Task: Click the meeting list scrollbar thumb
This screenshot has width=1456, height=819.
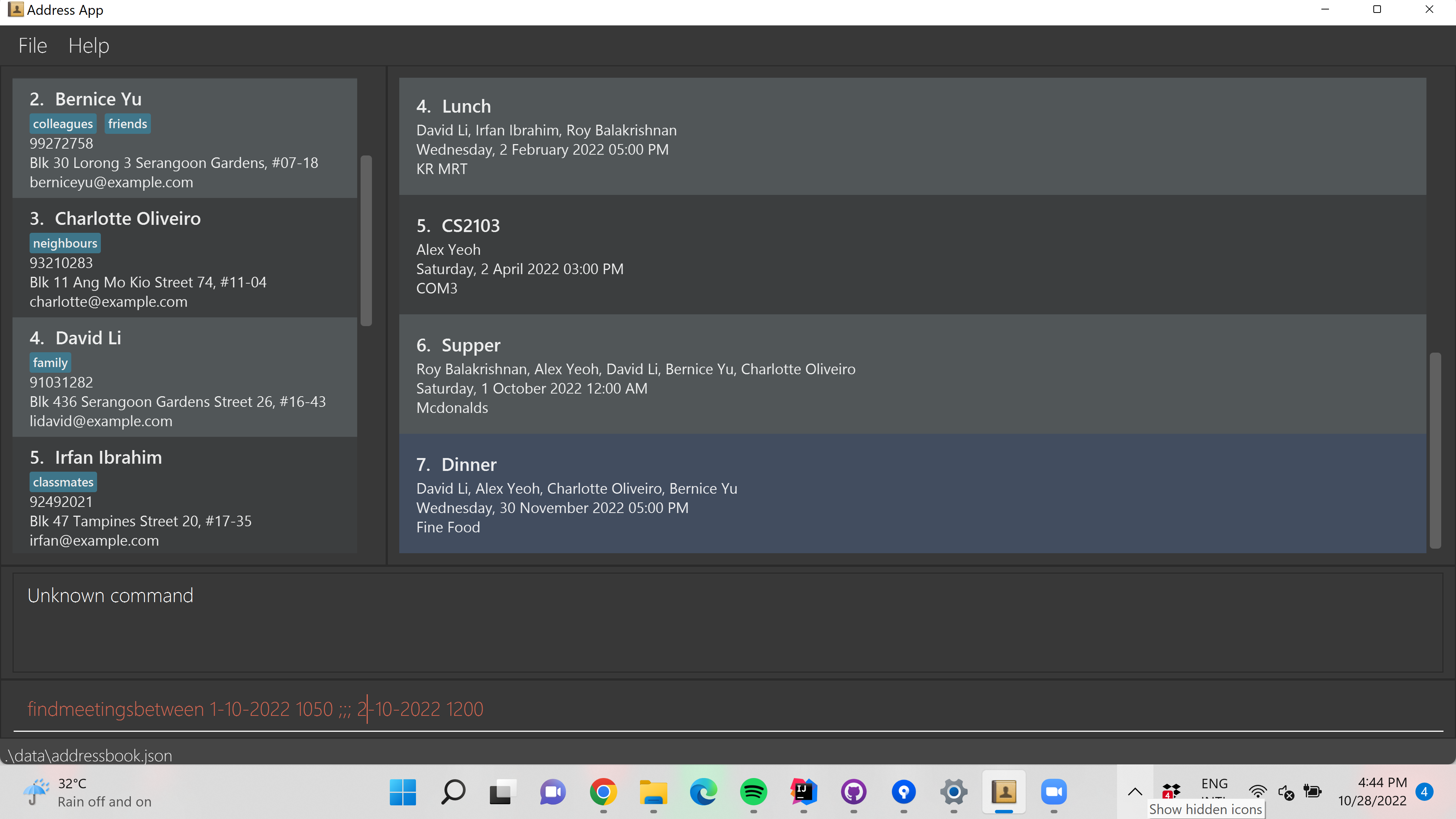Action: (1434, 450)
